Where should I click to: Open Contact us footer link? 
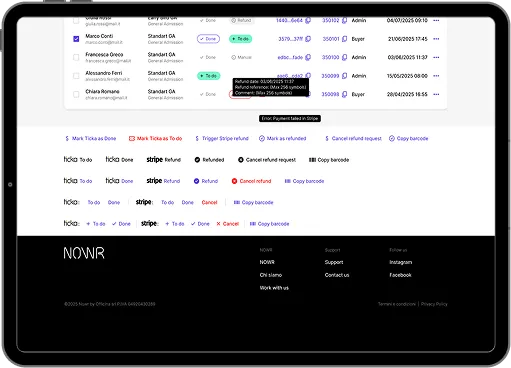point(337,275)
